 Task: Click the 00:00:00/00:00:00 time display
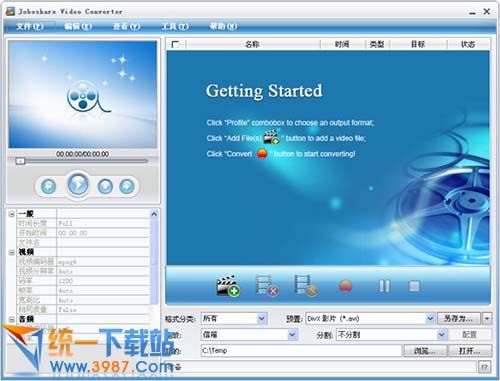tap(82, 154)
